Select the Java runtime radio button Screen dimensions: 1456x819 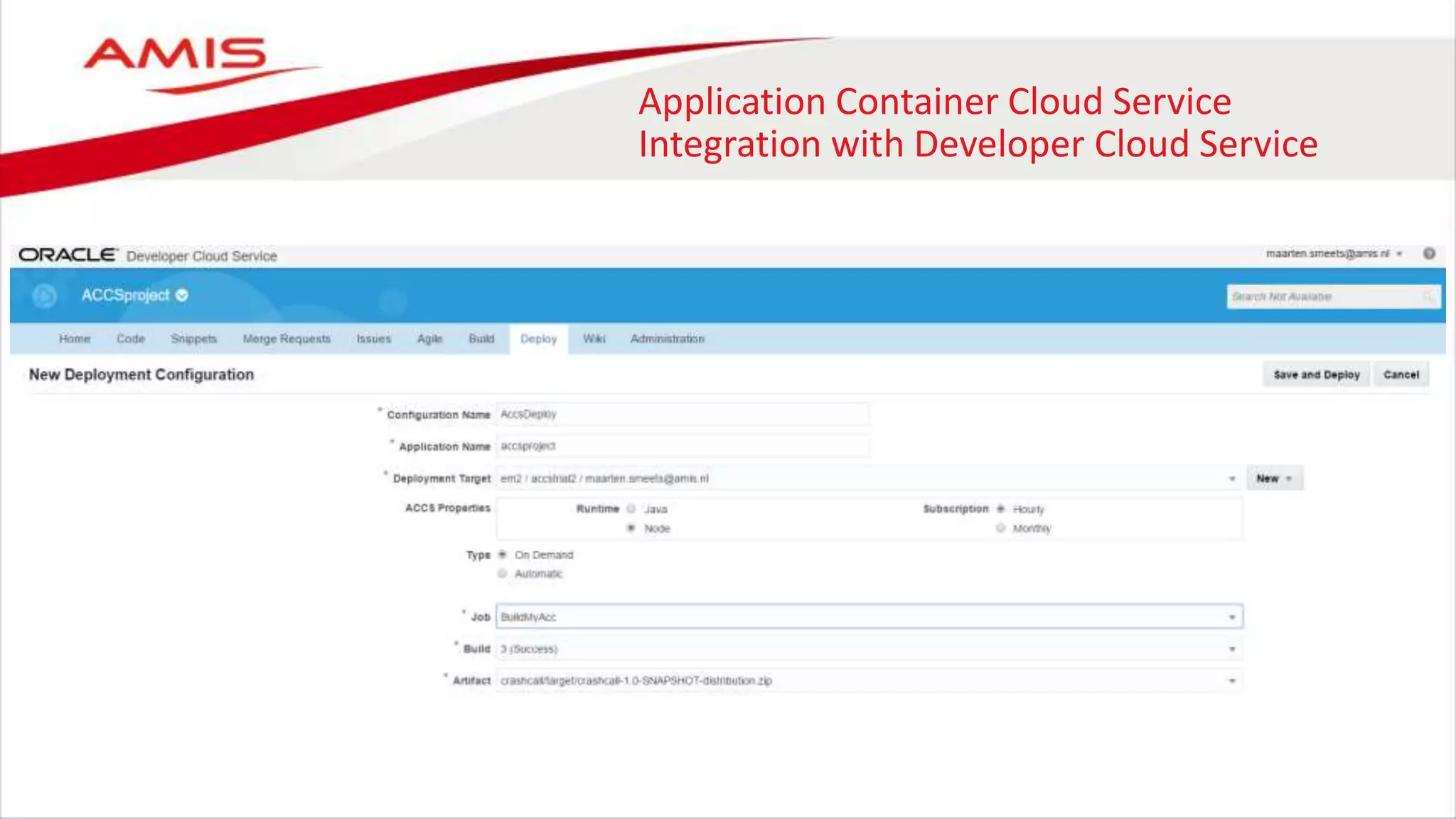coord(631,509)
